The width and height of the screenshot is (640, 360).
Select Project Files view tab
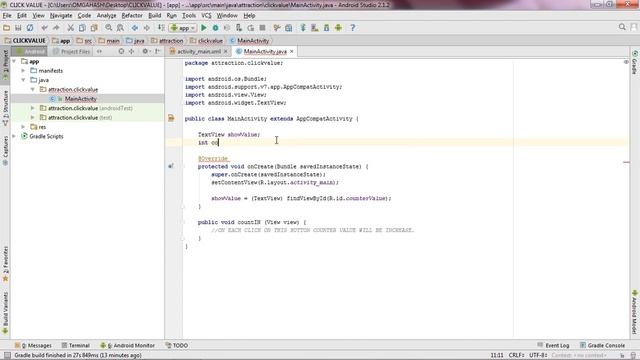[71, 51]
